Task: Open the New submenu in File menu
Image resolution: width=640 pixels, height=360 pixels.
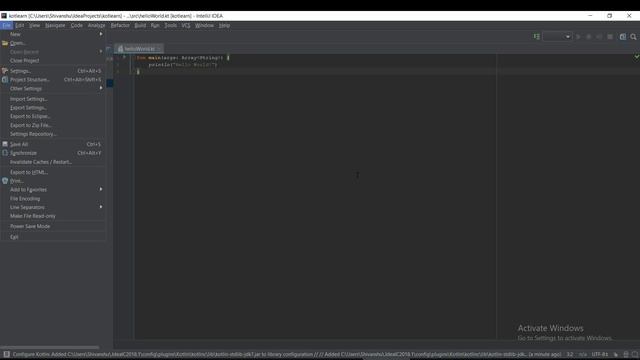Action: pos(53,34)
